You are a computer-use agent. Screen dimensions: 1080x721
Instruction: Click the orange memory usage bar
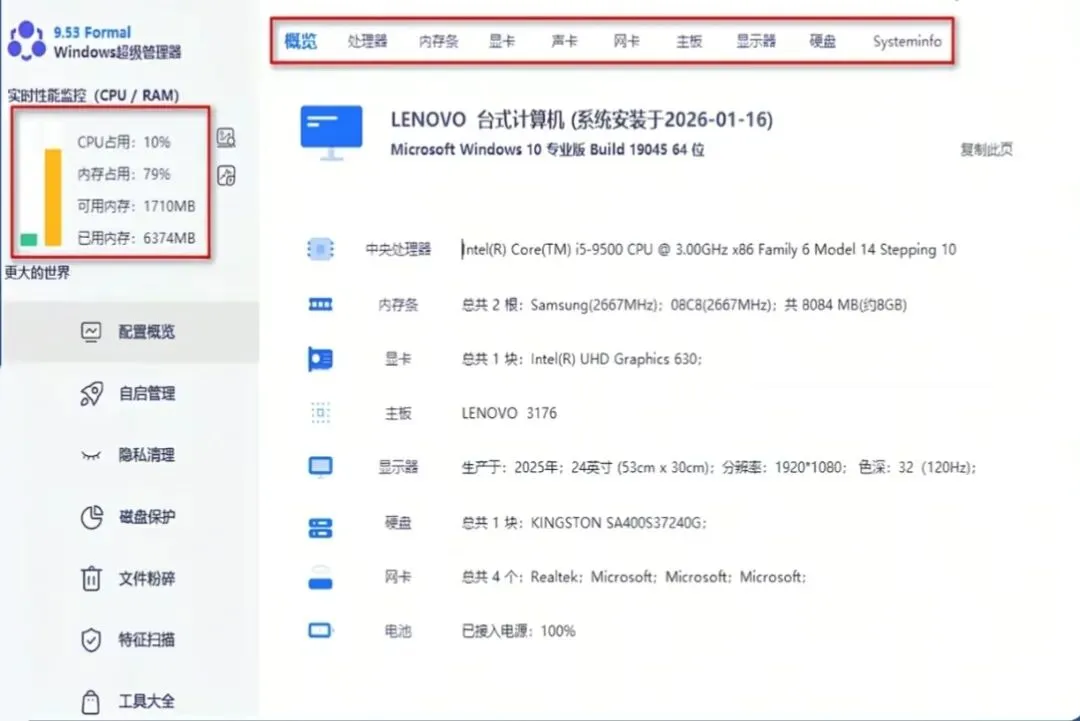point(52,197)
